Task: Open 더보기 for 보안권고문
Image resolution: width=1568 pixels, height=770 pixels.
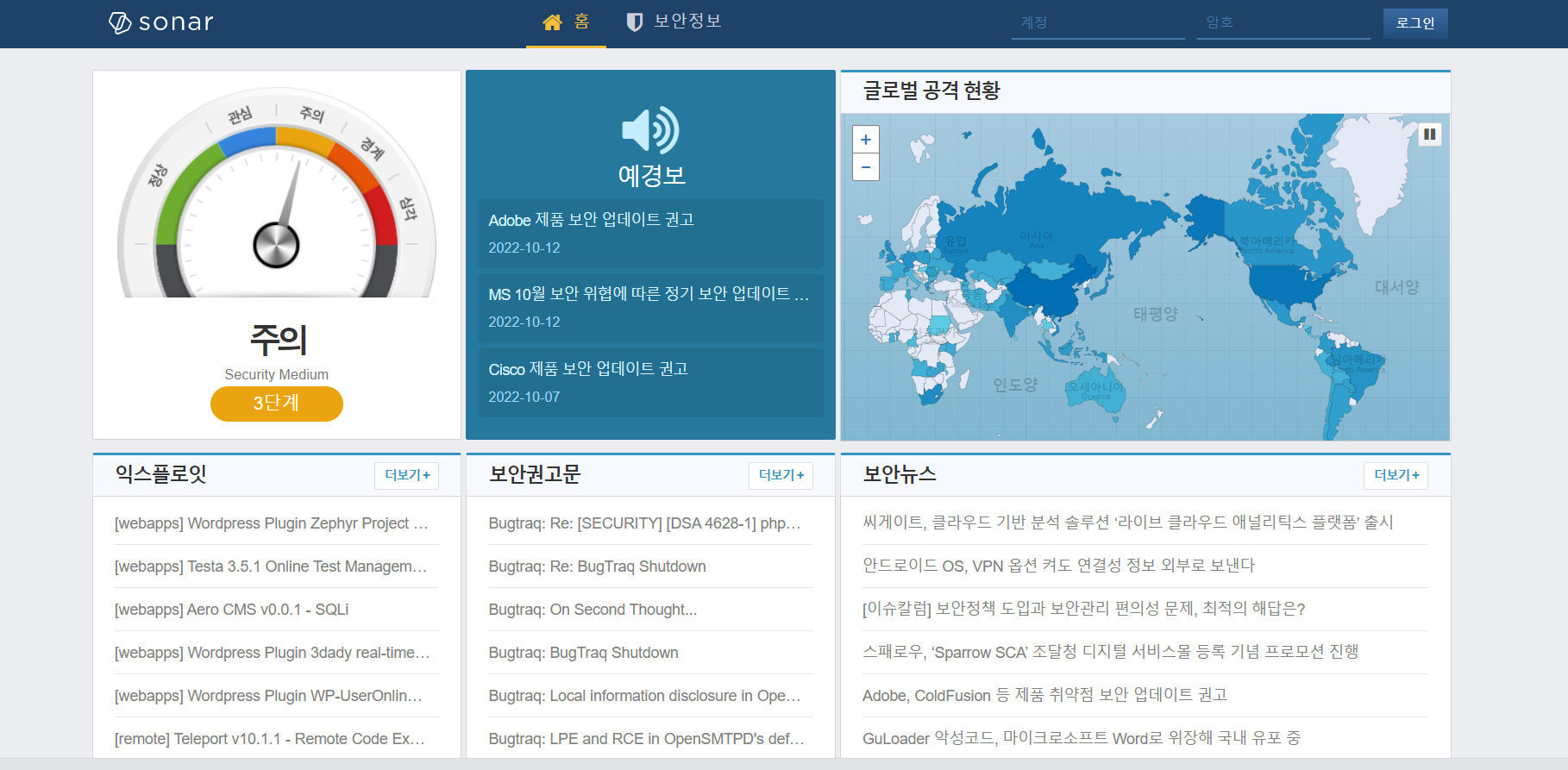Action: coord(781,475)
